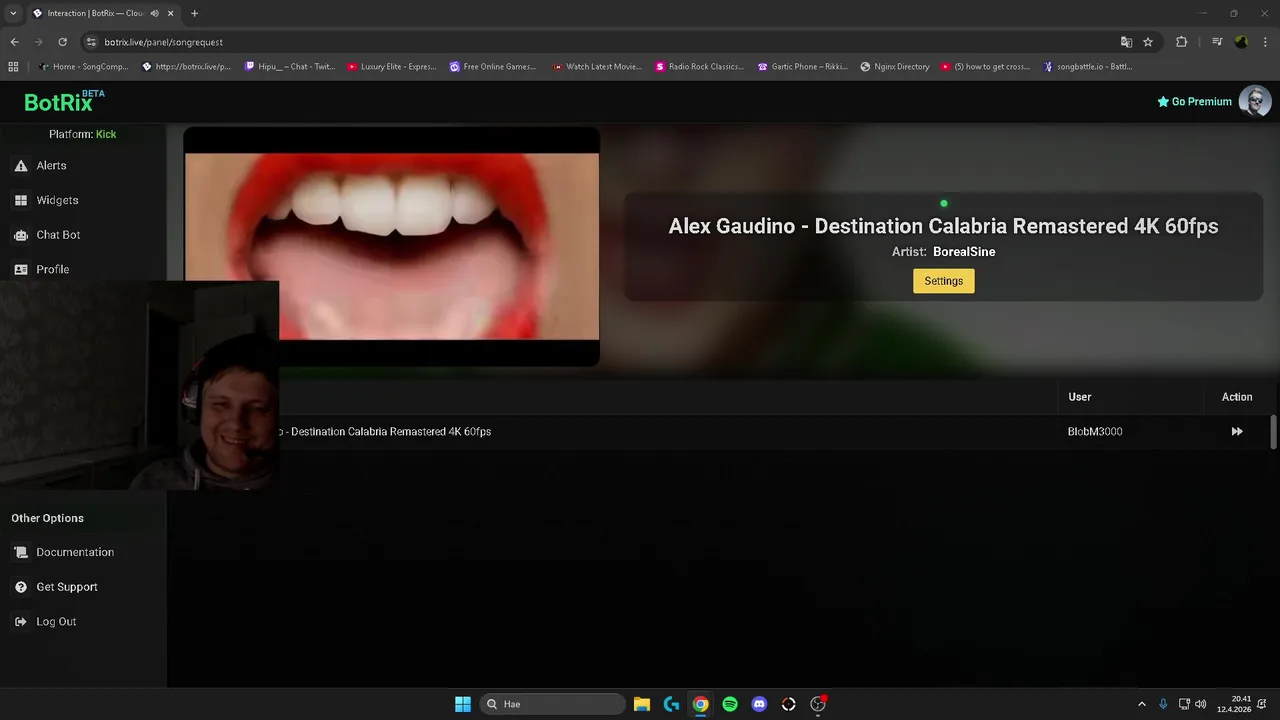Open the bookmarks apps grid icon
The height and width of the screenshot is (720, 1280).
pos(13,67)
